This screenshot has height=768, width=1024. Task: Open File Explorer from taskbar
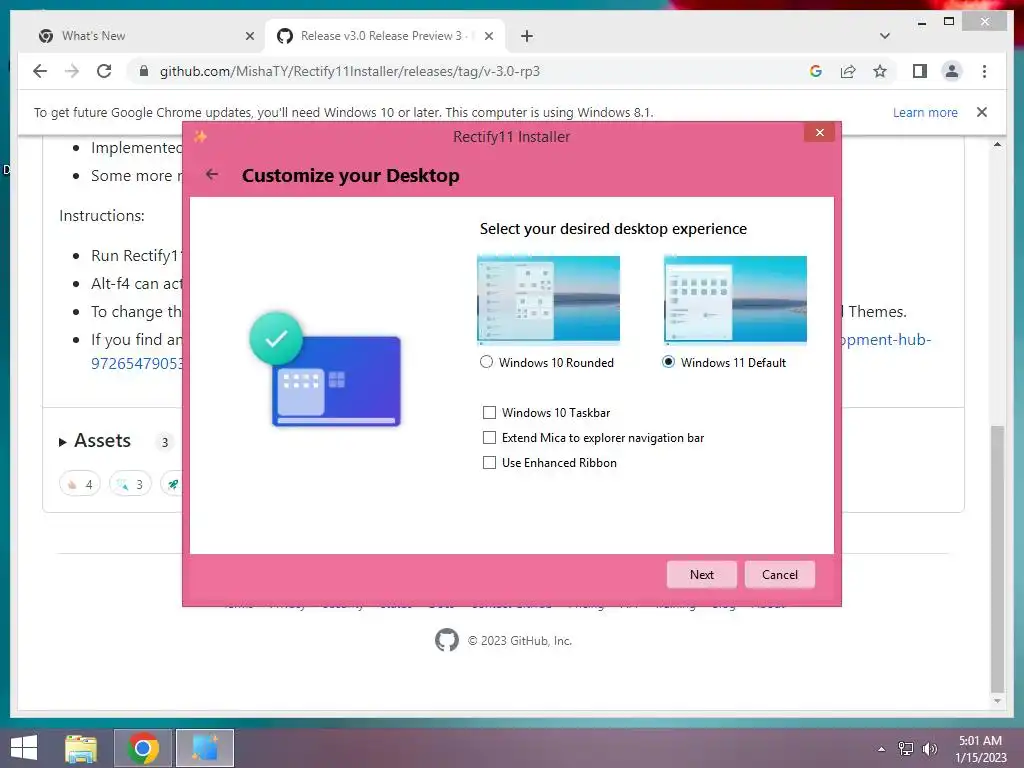pos(81,748)
